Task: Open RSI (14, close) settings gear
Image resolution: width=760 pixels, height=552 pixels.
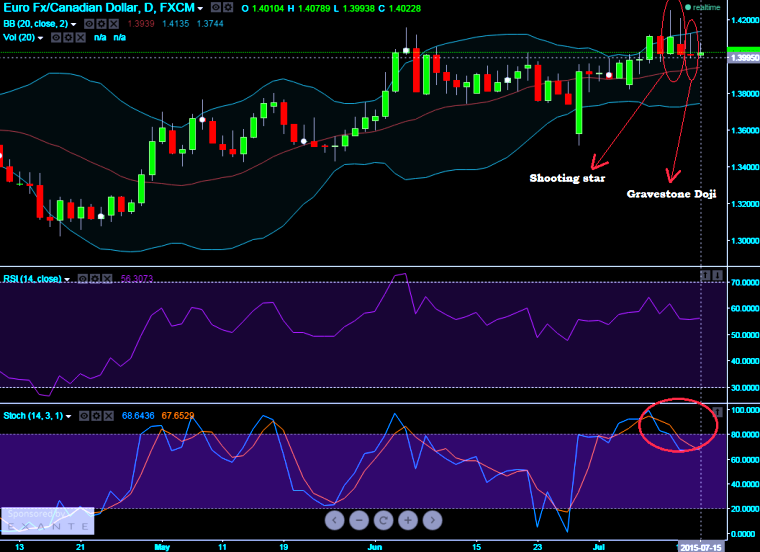Action: [95, 279]
